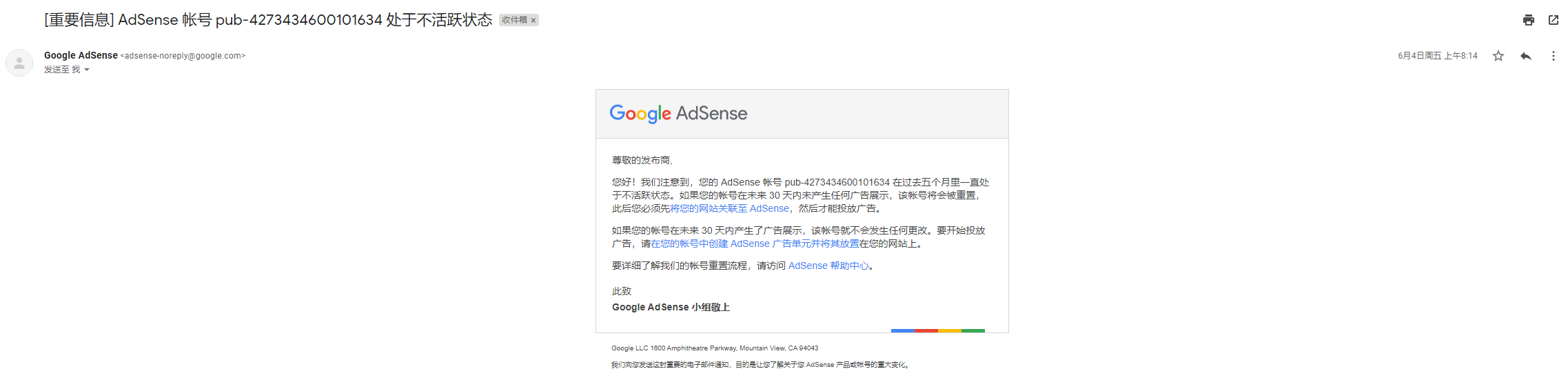Print this email with the printer icon
This screenshot has width=1568, height=389.
[x=1528, y=20]
